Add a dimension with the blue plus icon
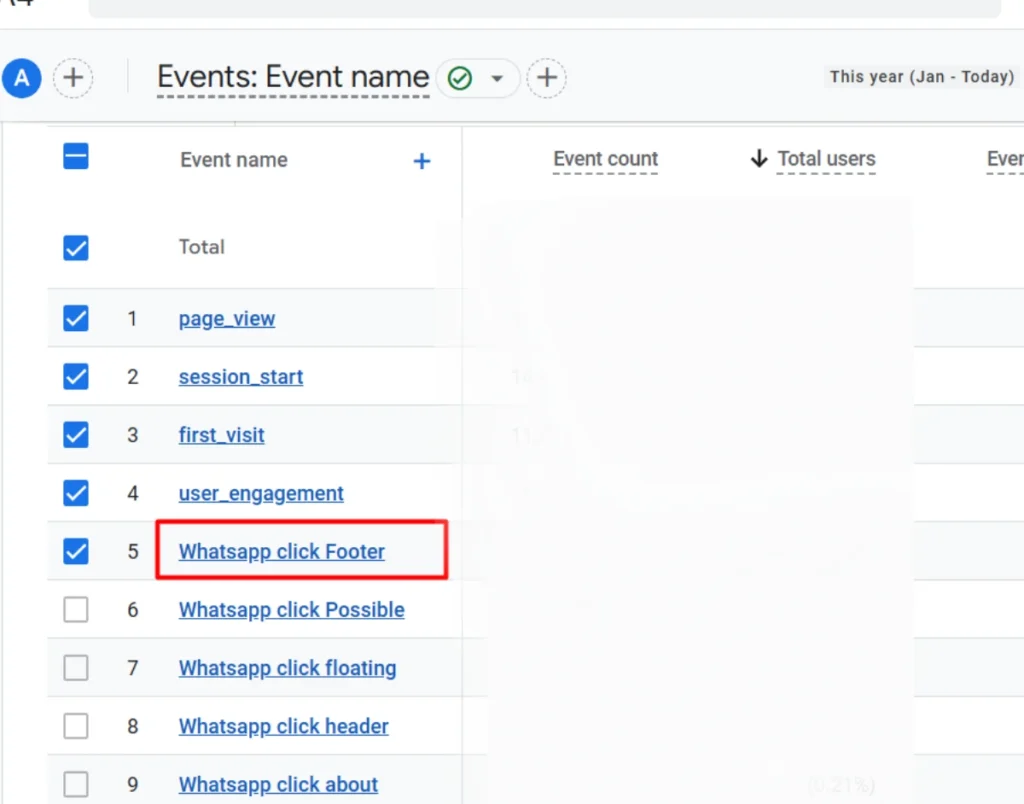The height and width of the screenshot is (804, 1024). click(422, 161)
